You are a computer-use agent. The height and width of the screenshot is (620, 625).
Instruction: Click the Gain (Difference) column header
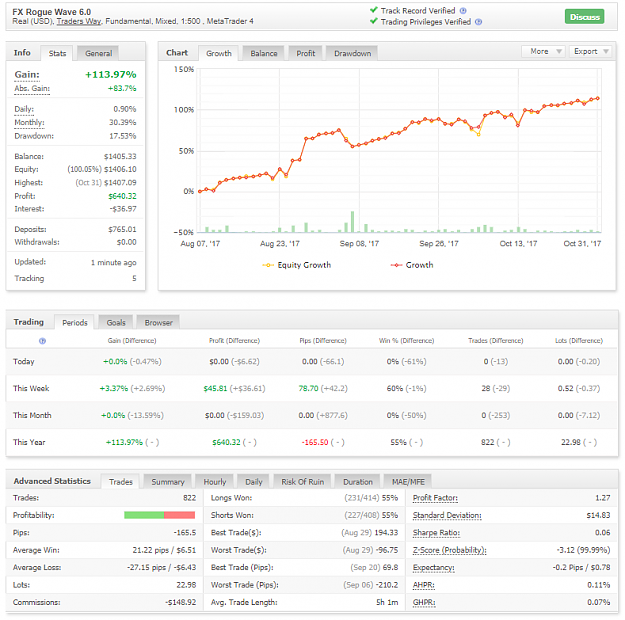(132, 341)
